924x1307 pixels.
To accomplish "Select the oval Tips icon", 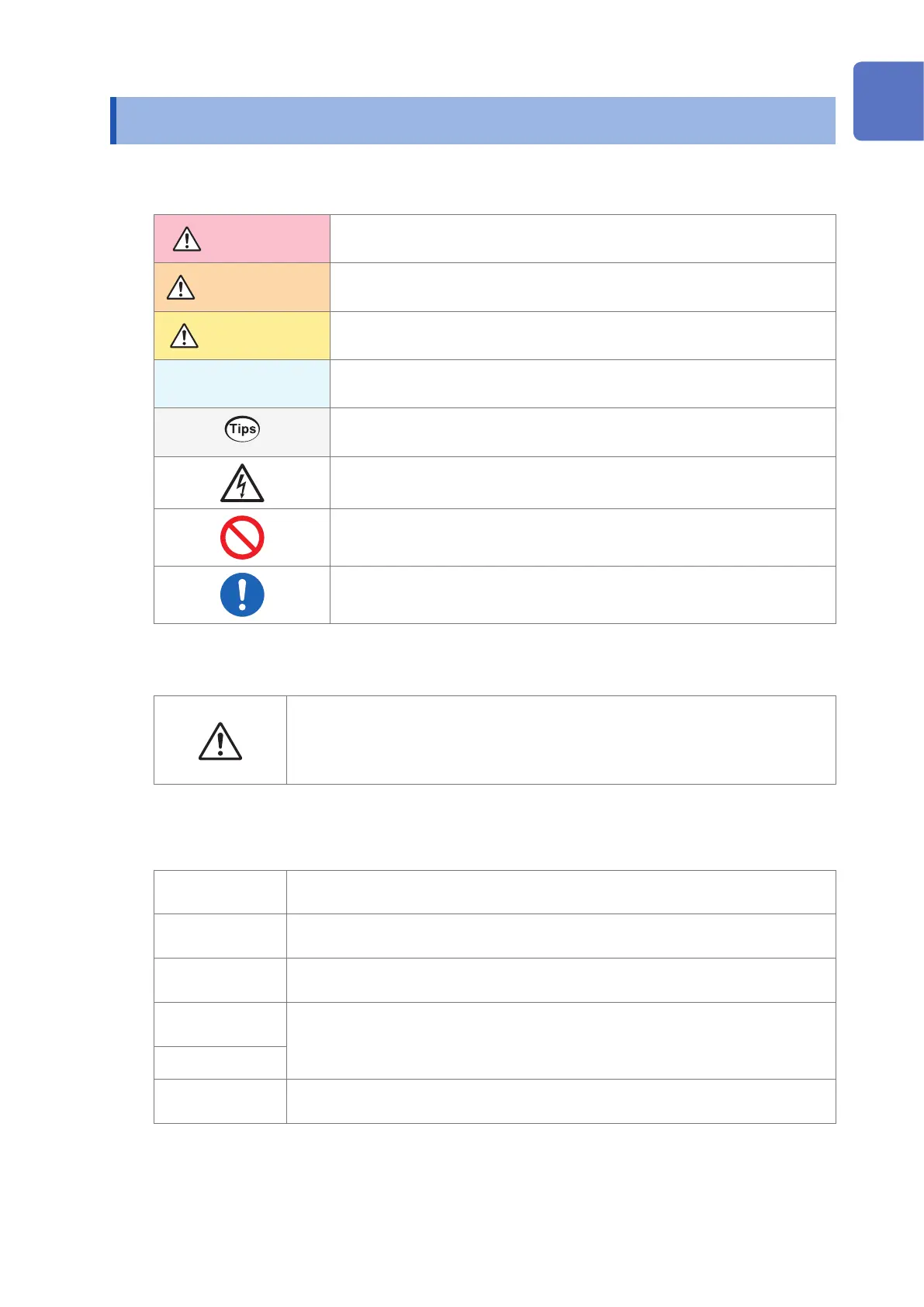I will coord(242,428).
